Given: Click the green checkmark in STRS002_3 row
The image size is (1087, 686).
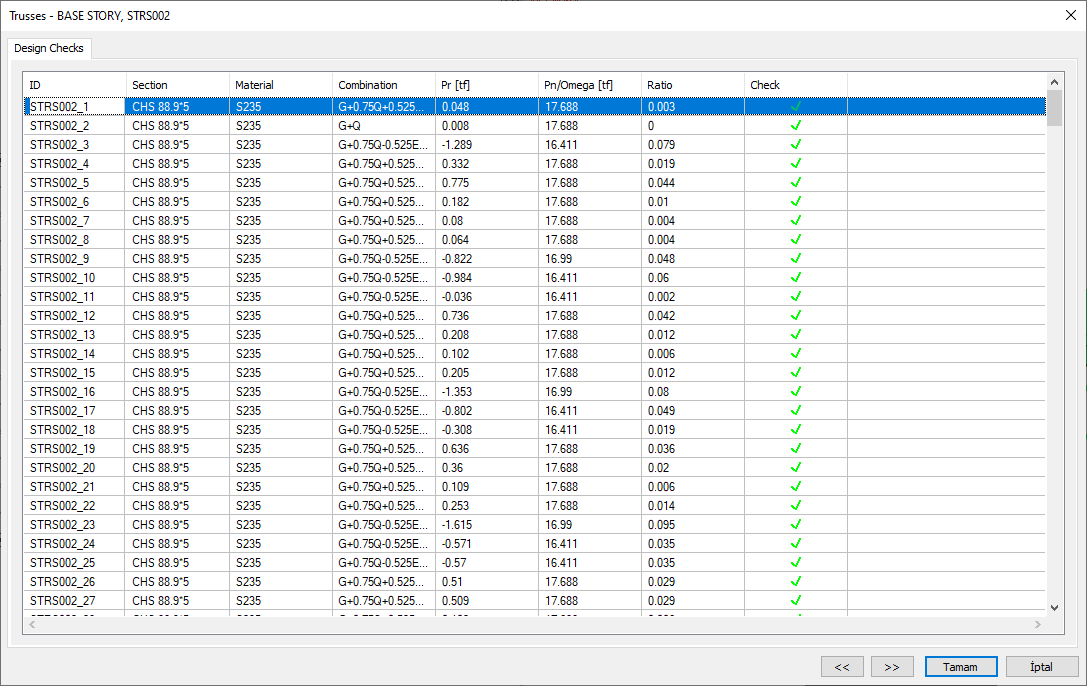Looking at the screenshot, I should coord(796,145).
